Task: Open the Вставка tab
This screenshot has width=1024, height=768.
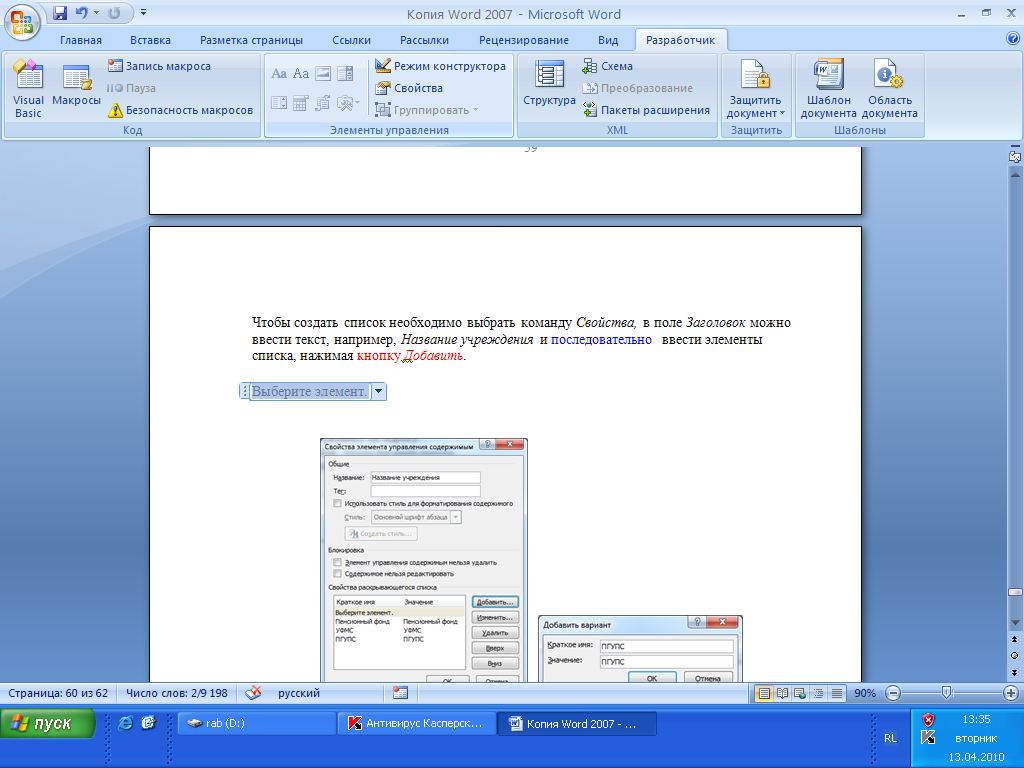Action: coord(150,40)
